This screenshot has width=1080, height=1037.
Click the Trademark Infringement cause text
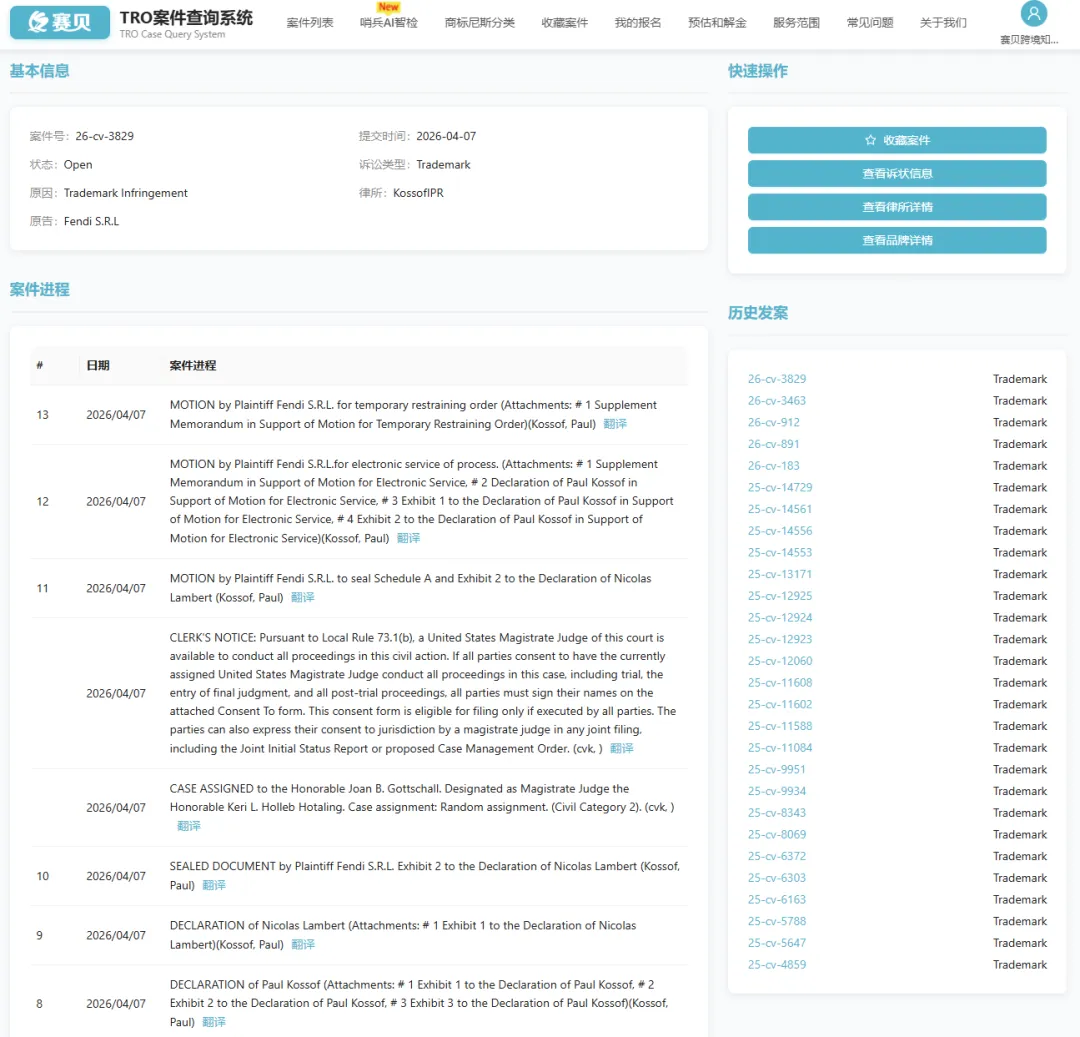coord(125,193)
